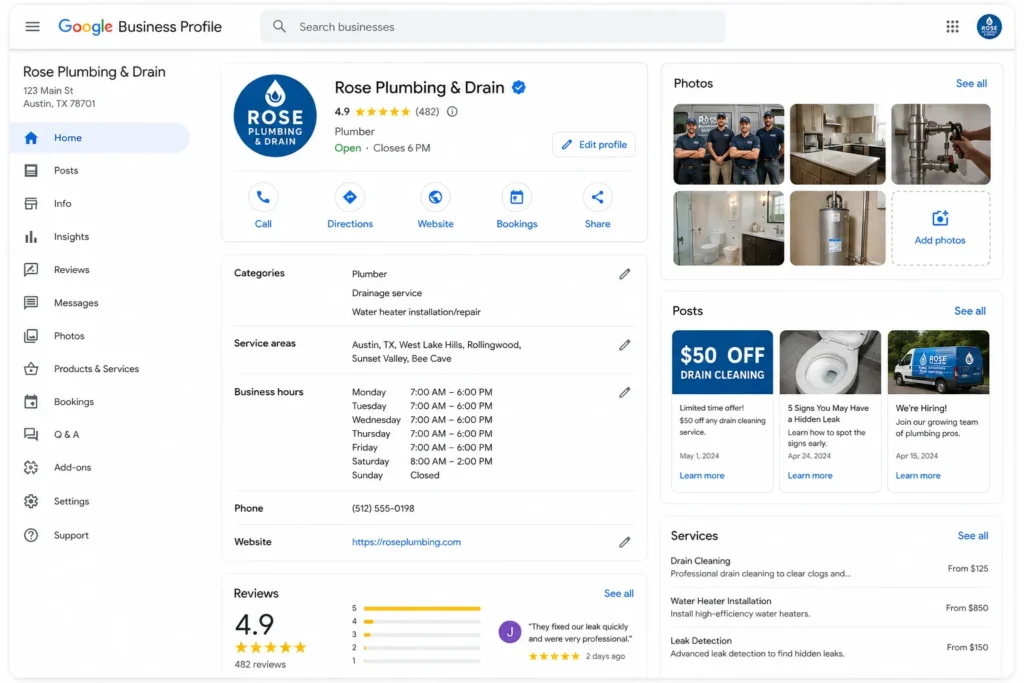Viewport: 1024px width, 683px height.
Task: Click the Products & Services basket icon
Action: [31, 369]
